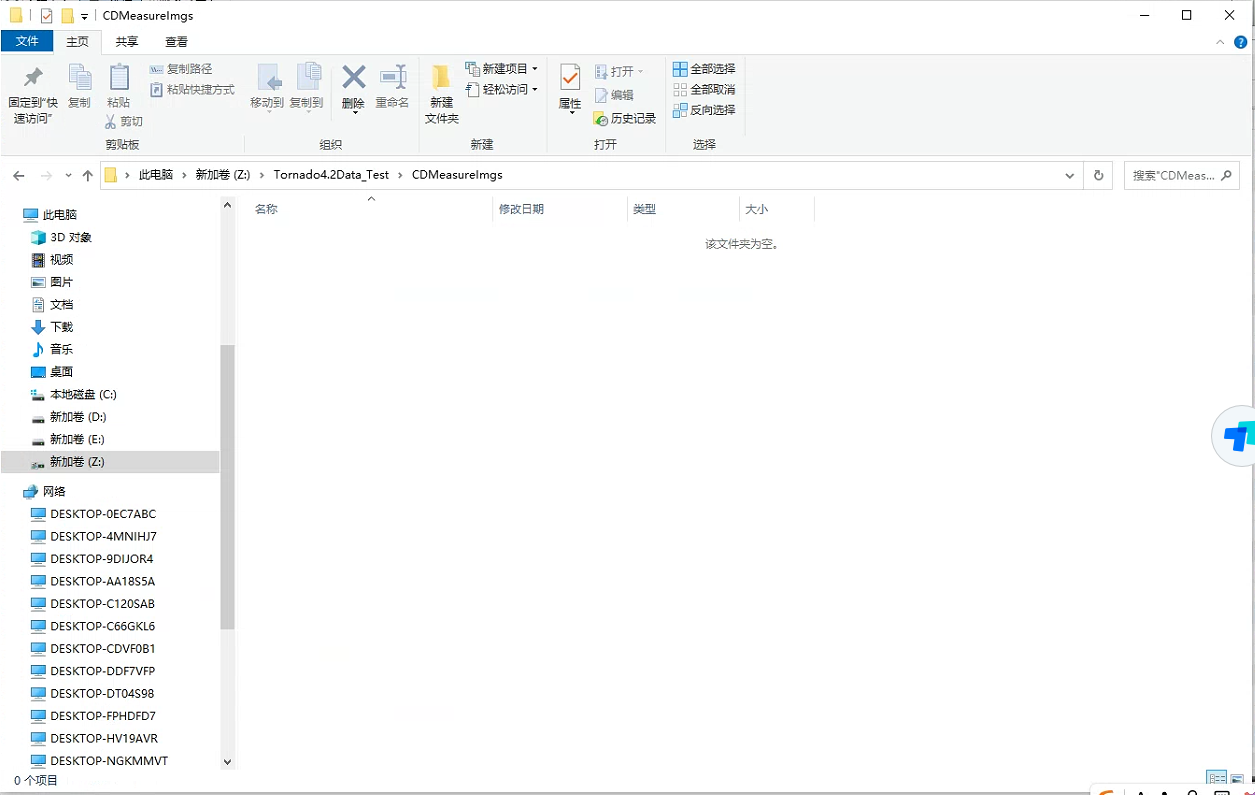Open the address bar history dropdown

point(1070,175)
